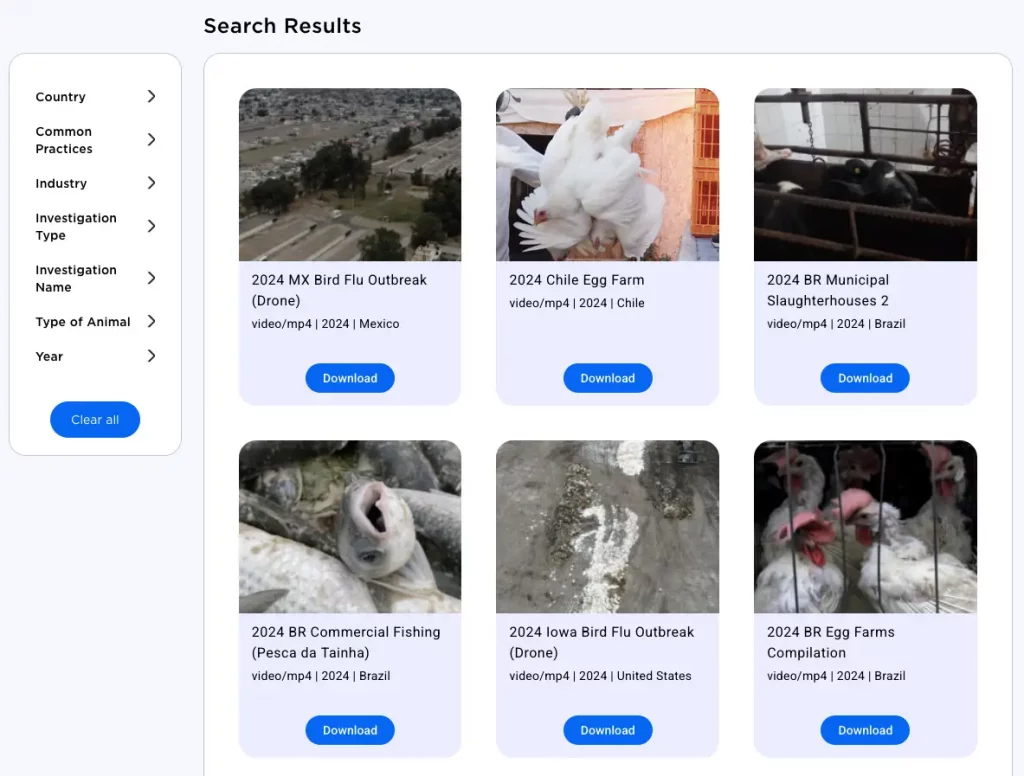Expand the Common Practices filter
The image size is (1024, 776).
(x=151, y=140)
